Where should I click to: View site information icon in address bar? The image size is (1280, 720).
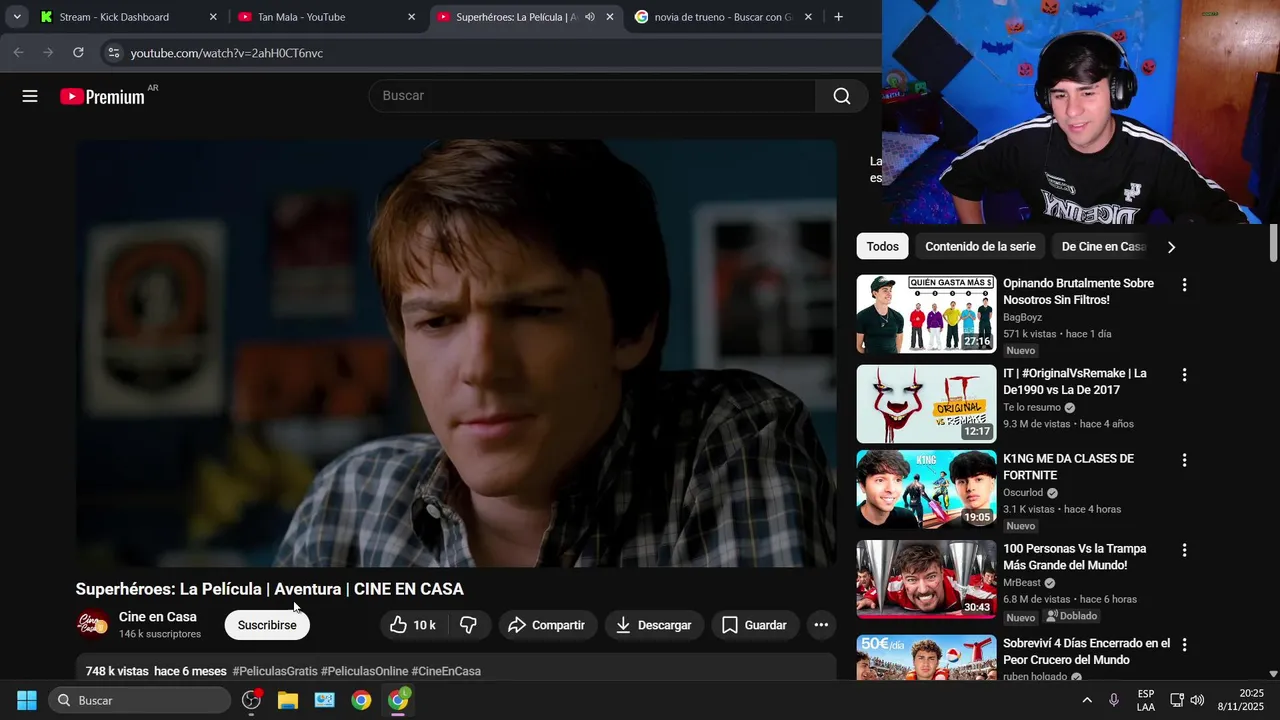(x=113, y=53)
